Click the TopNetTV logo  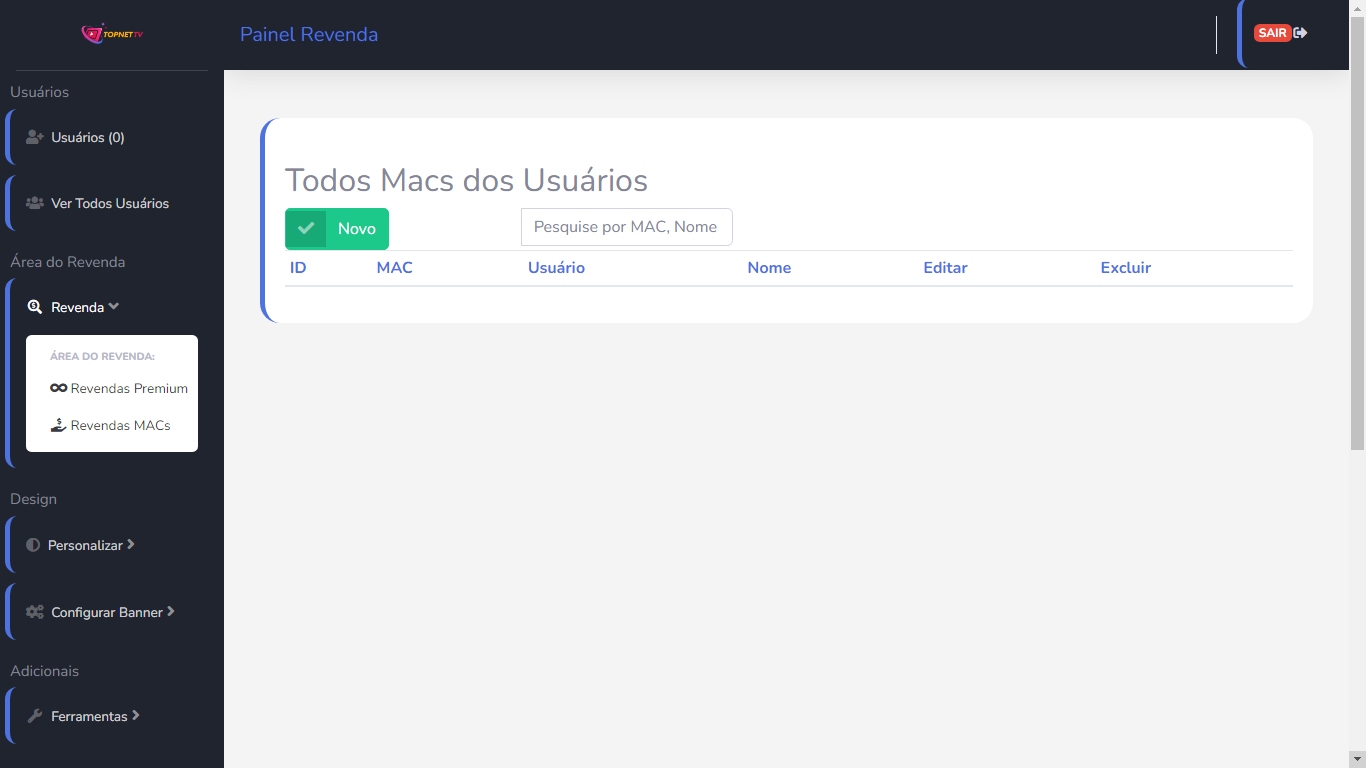[112, 34]
